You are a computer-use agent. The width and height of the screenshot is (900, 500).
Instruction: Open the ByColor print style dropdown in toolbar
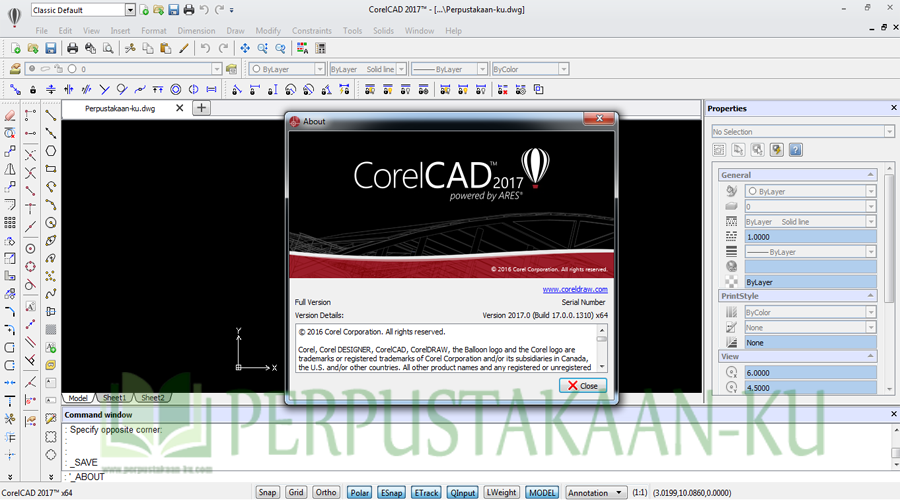(564, 69)
